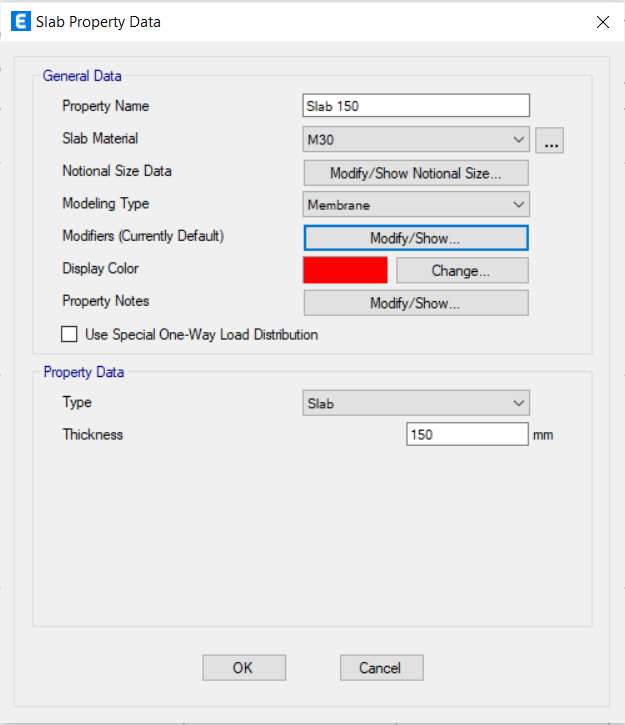
Task: Enable Use Special One-Way Load Distribution checkbox
Action: pos(69,334)
